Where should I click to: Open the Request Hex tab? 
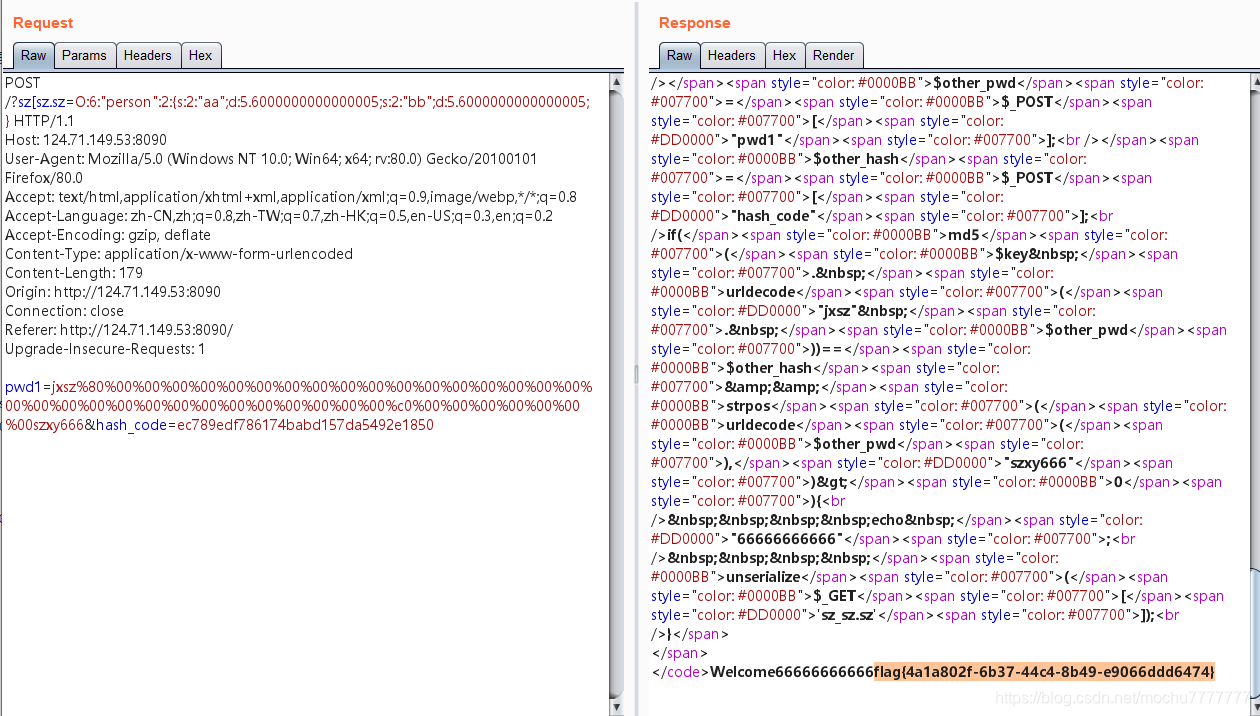click(201, 56)
